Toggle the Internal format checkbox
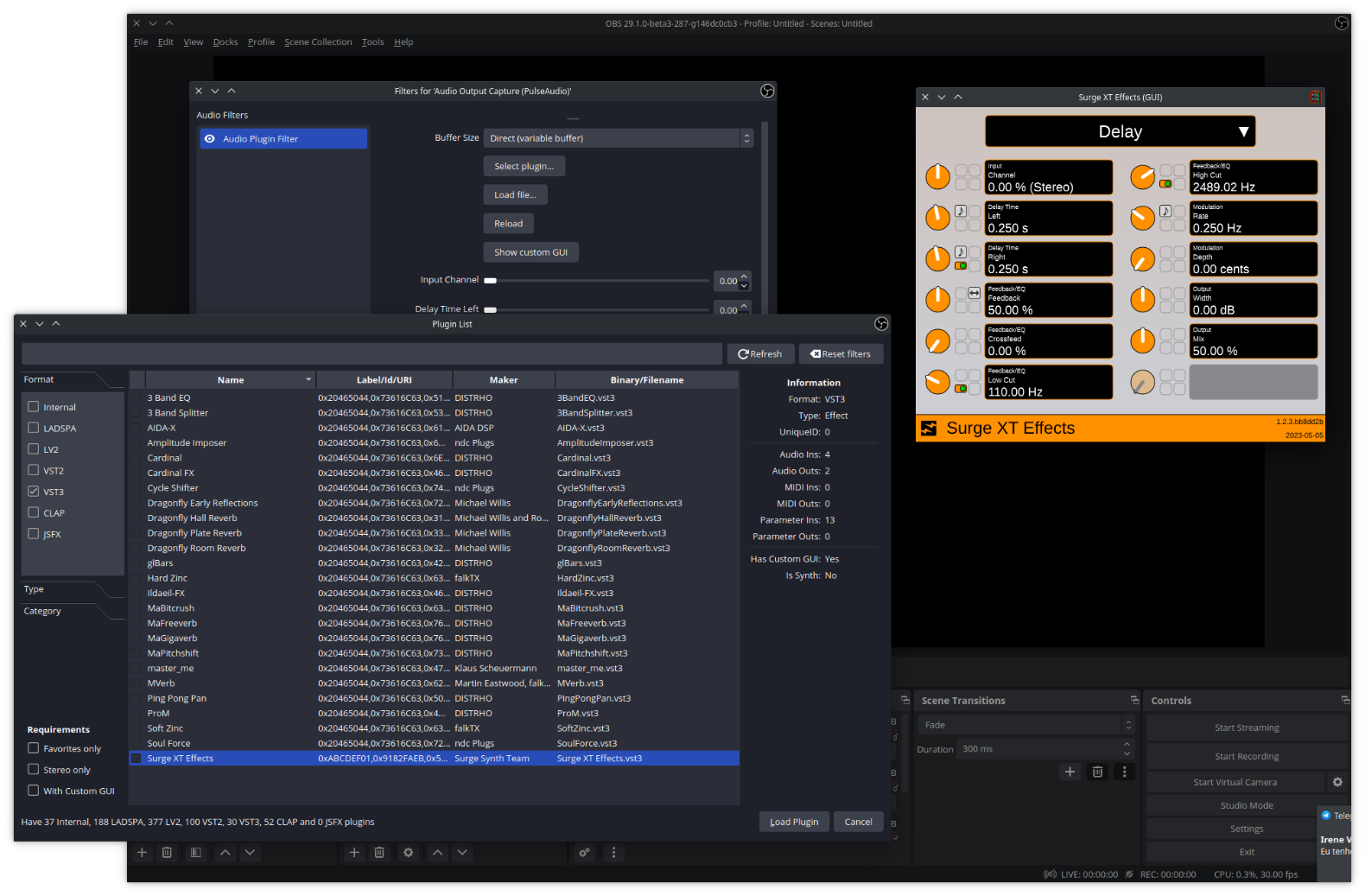The height and width of the screenshot is (896, 1365). [34, 406]
